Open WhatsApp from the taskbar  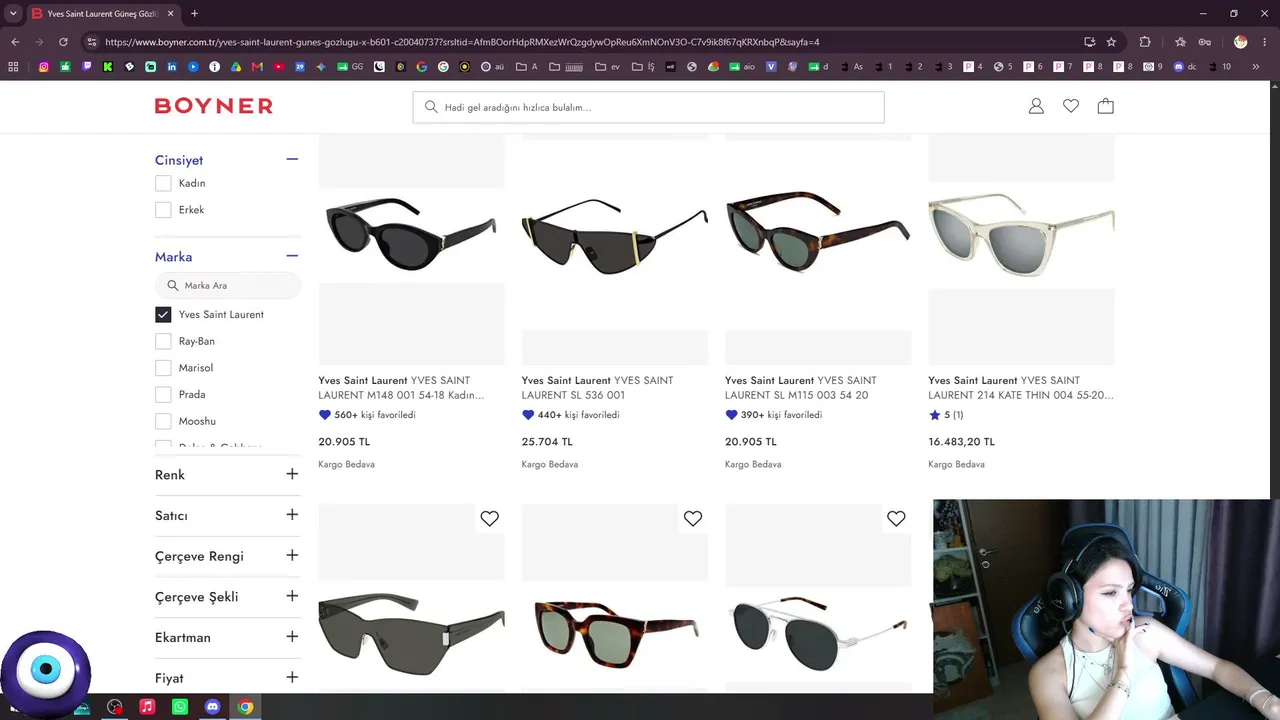coord(180,707)
